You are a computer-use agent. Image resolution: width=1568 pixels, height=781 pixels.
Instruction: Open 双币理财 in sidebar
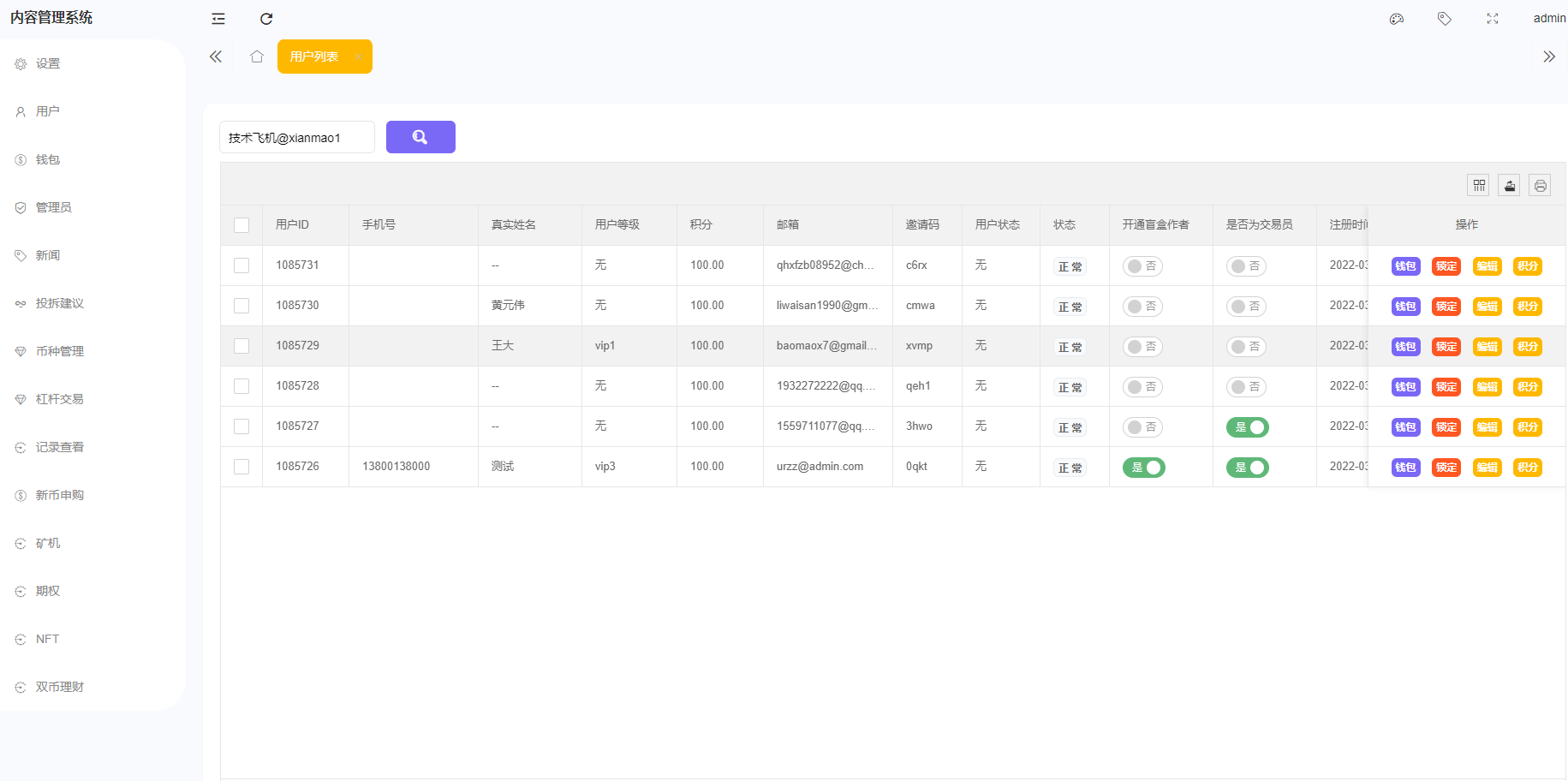click(60, 687)
